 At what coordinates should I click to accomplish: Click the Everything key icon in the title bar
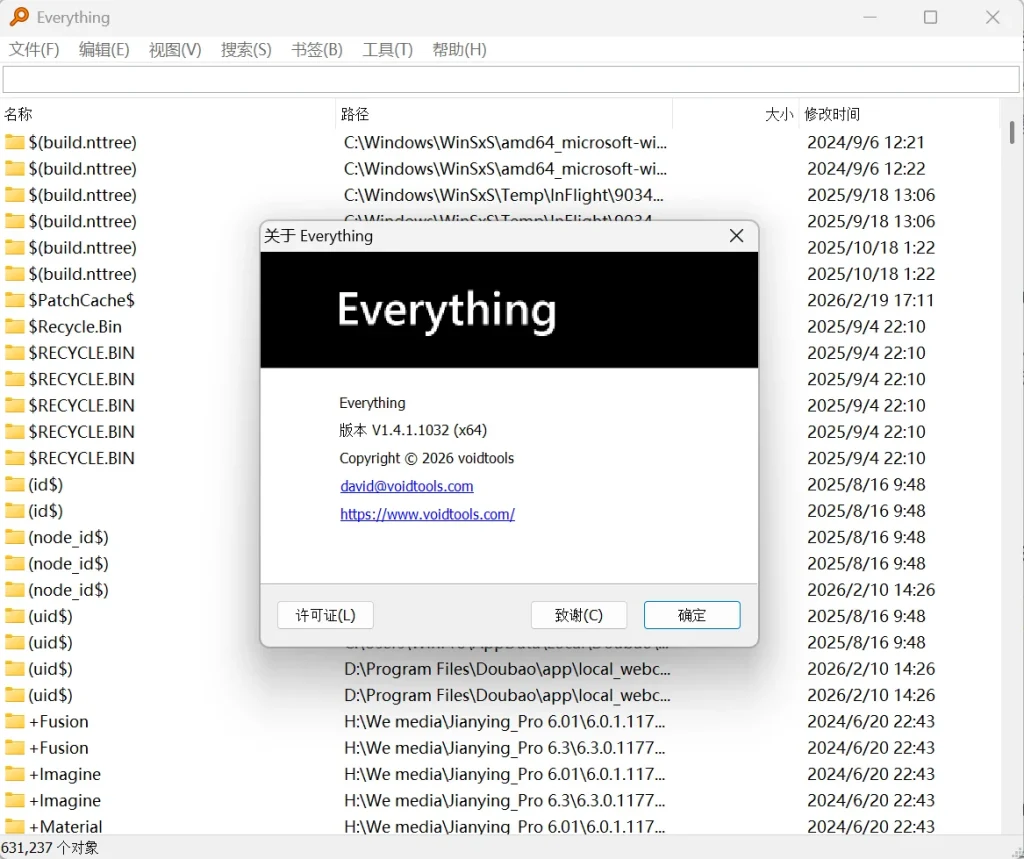click(x=18, y=17)
